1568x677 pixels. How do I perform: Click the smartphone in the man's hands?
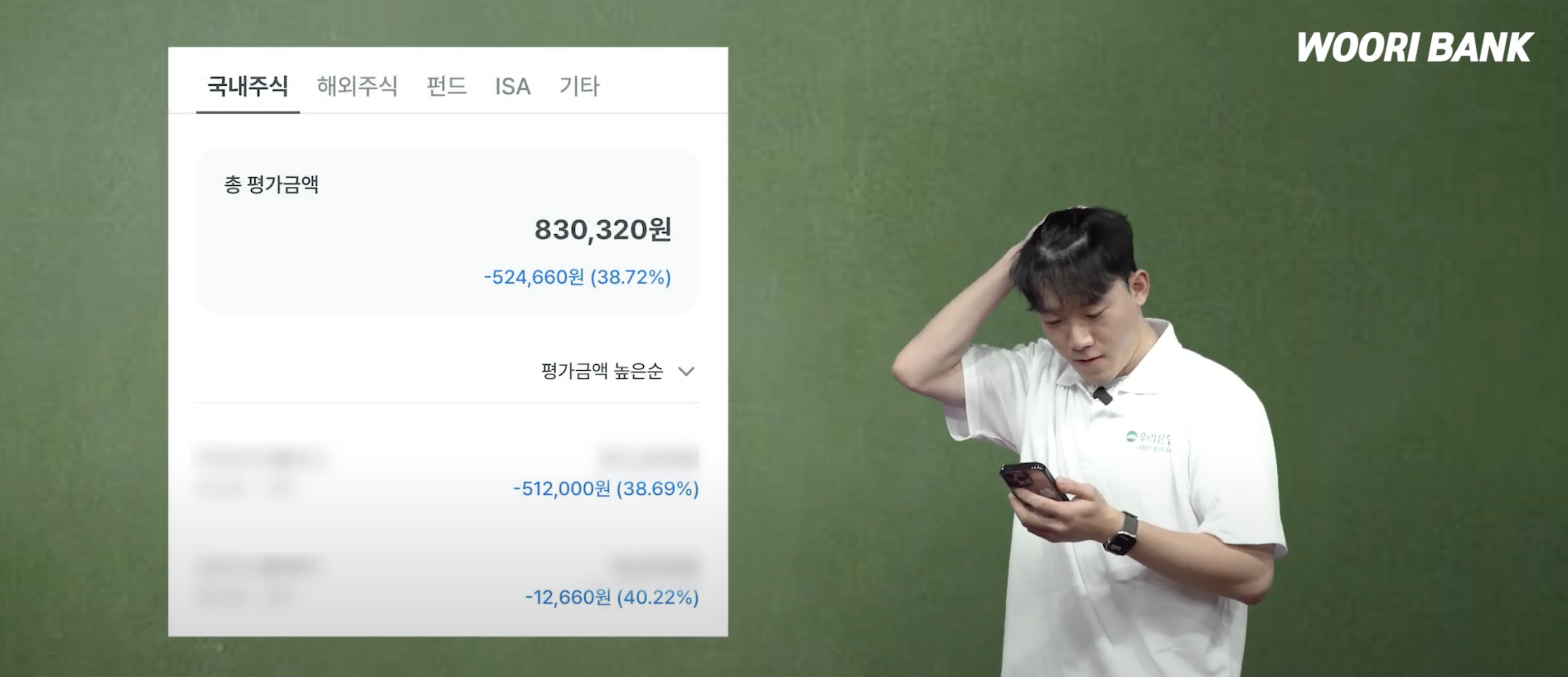click(x=1032, y=483)
